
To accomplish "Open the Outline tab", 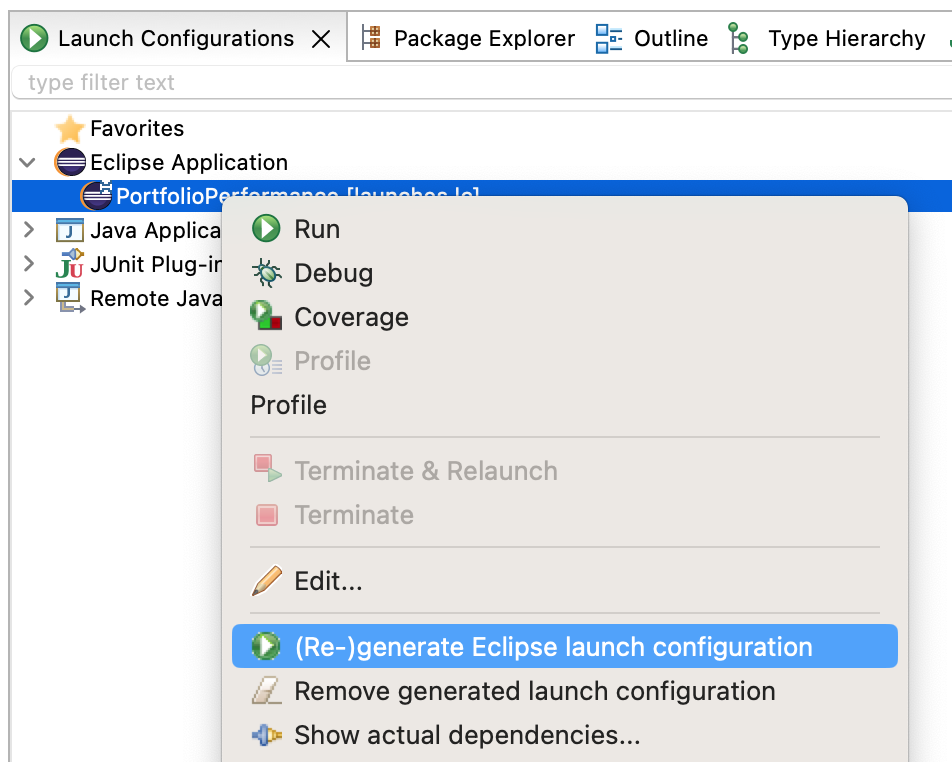I will (x=652, y=39).
